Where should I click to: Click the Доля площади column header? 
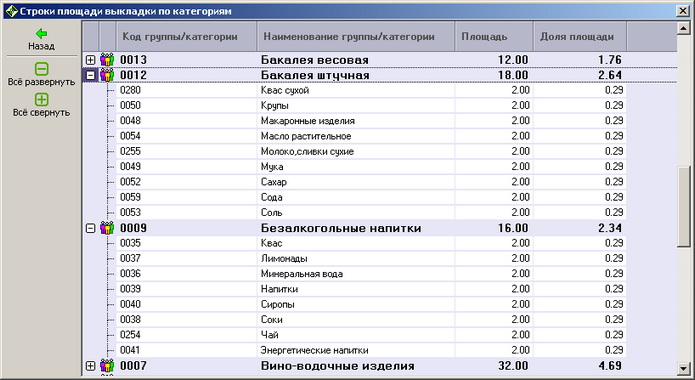pos(580,36)
